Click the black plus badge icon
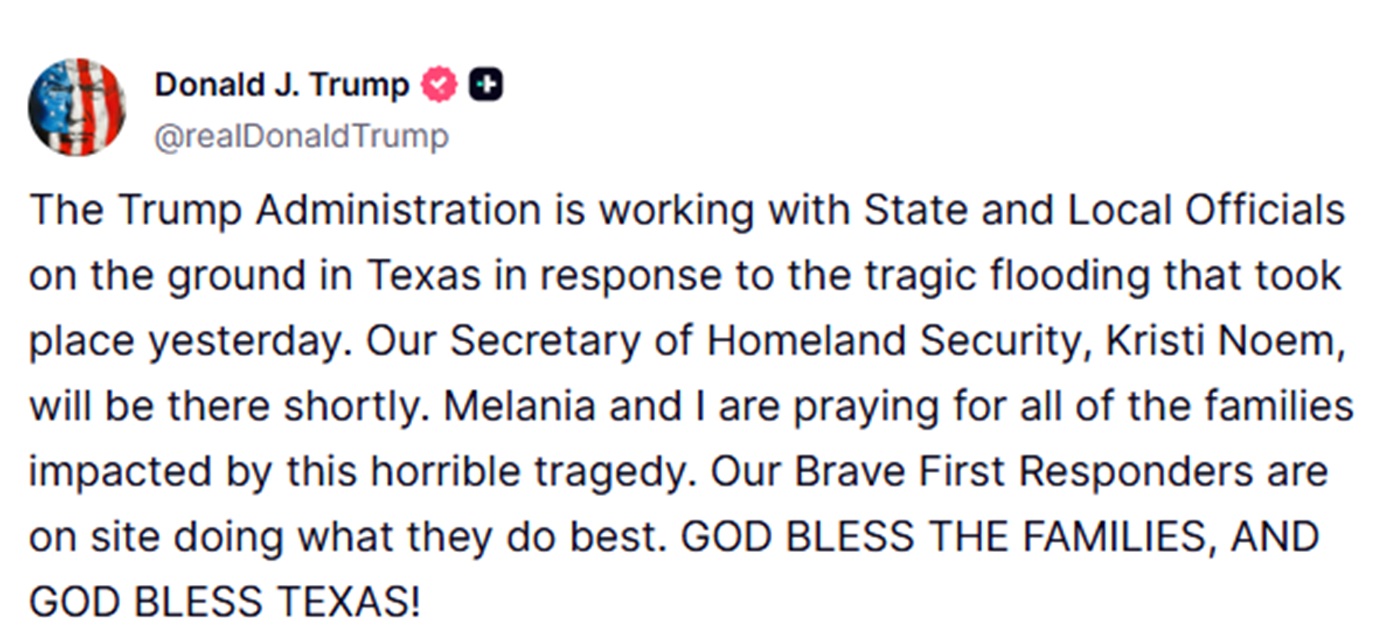This screenshot has width=1390, height=642. 486,86
